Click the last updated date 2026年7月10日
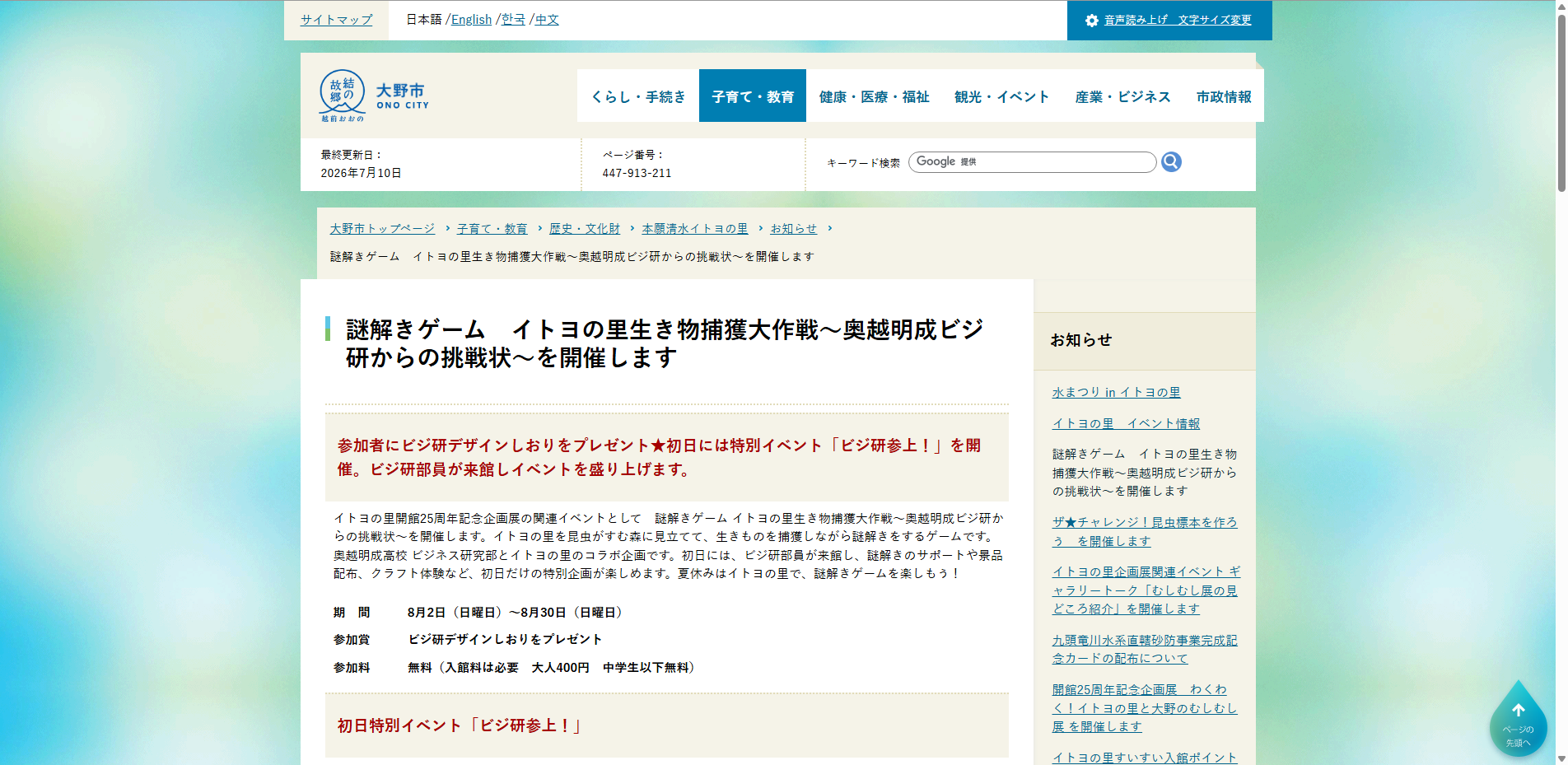Screen dimensions: 1568x765 (361, 174)
